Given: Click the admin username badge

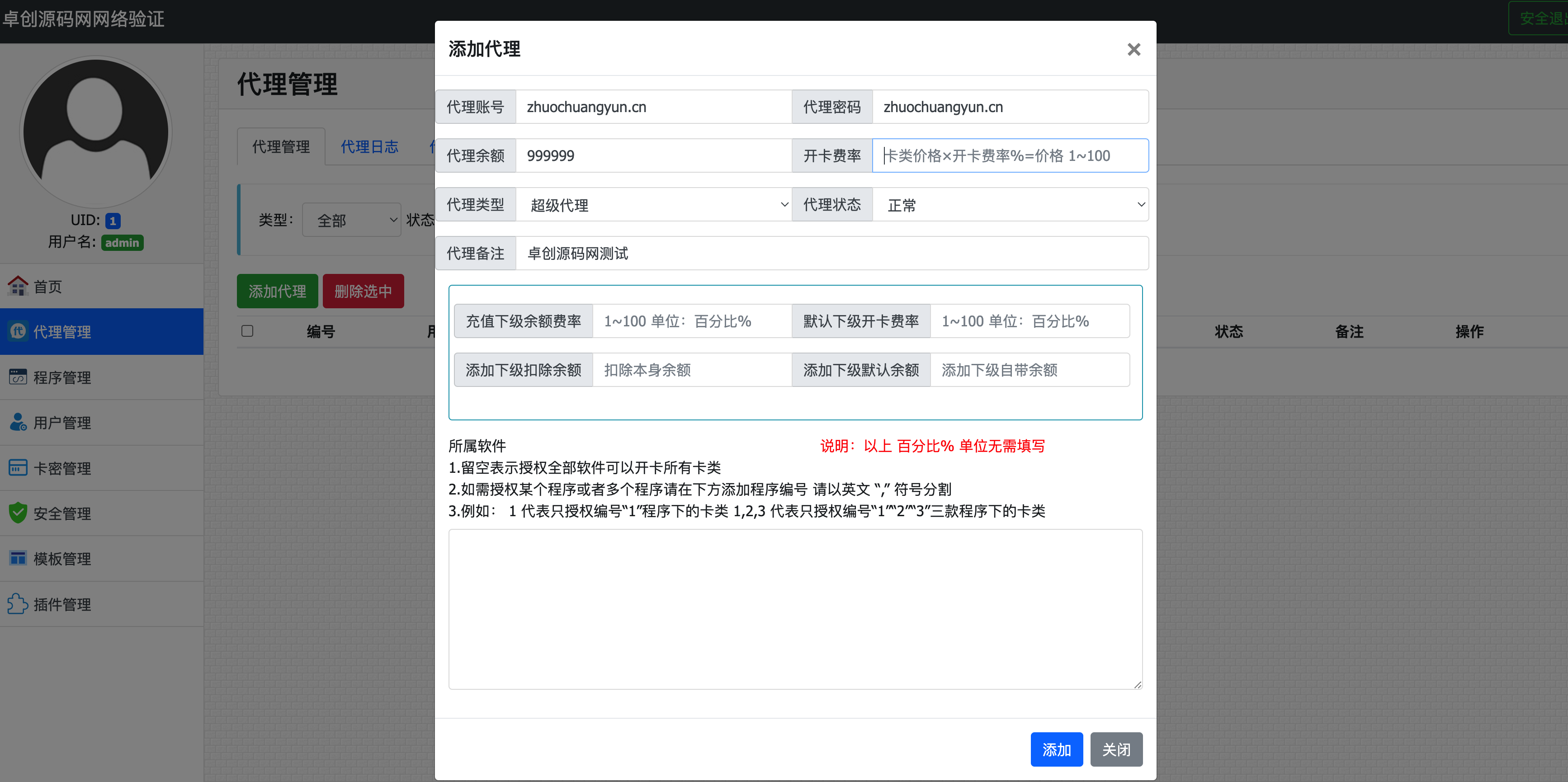Looking at the screenshot, I should (123, 243).
